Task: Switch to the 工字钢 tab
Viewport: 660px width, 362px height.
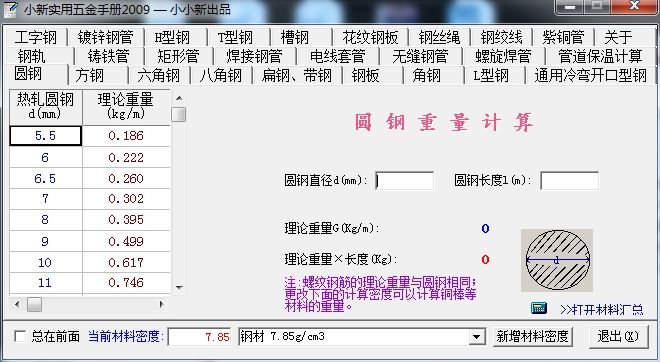Action: pos(35,37)
